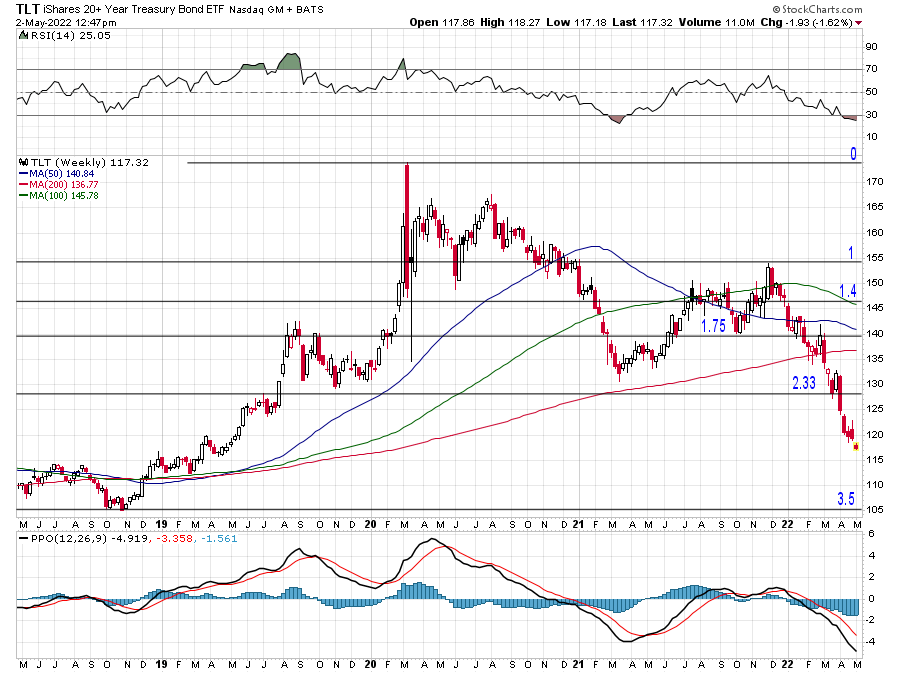Click the blue 1.75 level annotation

pyautogui.click(x=713, y=326)
